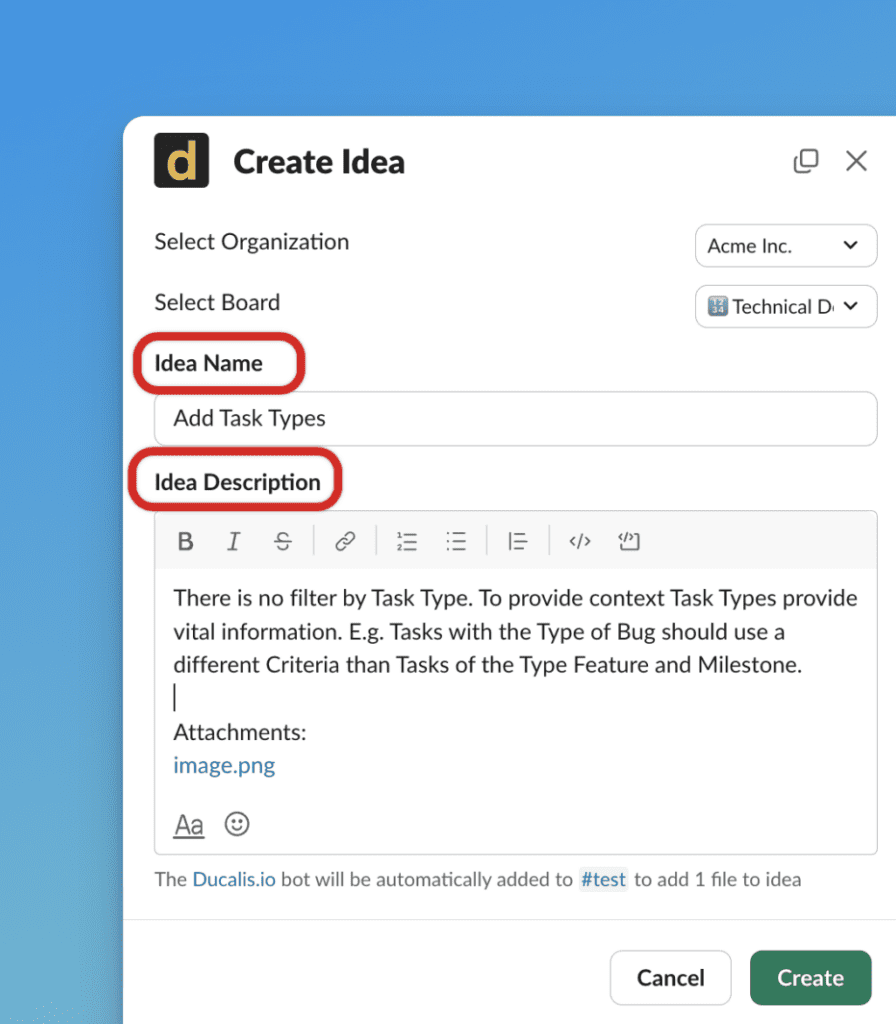
Task: Click the Idea Name field containing Add Task Types
Action: tap(515, 418)
